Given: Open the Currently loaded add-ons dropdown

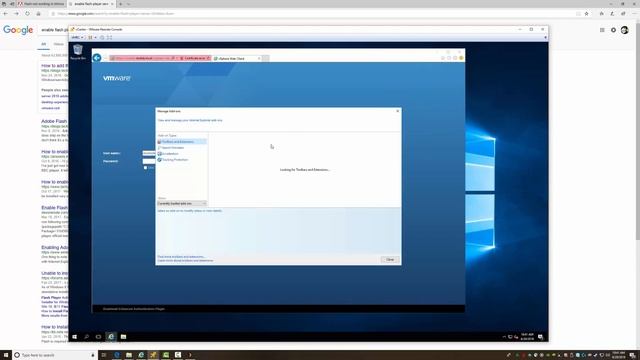Looking at the screenshot, I should pos(182,203).
